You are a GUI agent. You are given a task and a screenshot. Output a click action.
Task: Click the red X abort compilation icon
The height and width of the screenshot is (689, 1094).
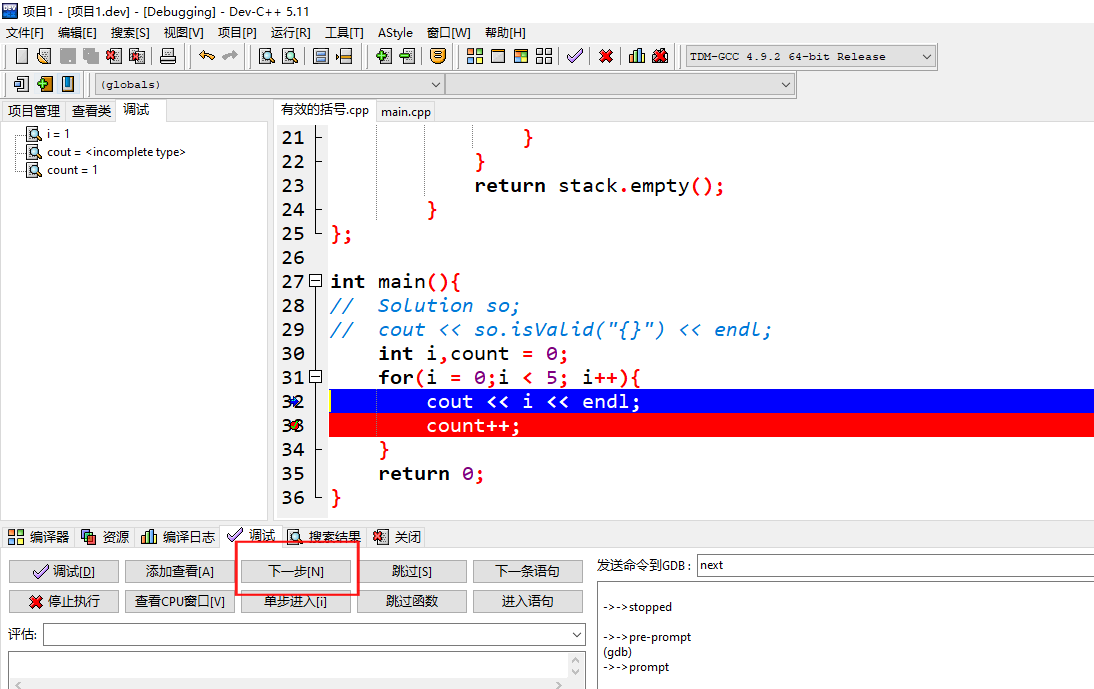605,57
